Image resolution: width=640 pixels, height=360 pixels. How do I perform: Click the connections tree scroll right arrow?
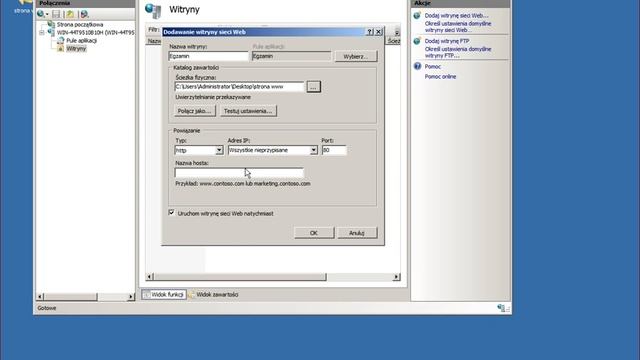(131, 297)
